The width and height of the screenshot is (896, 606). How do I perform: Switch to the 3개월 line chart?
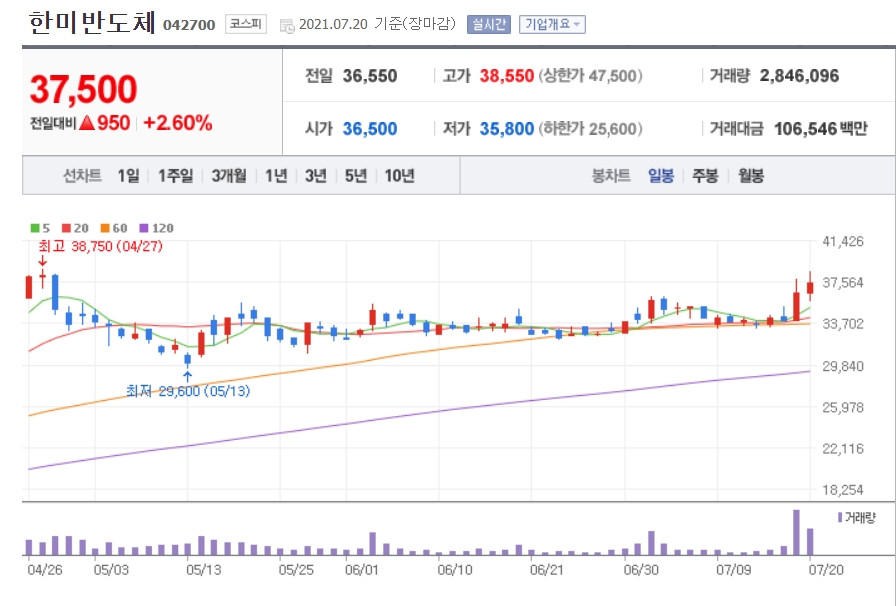coord(229,176)
